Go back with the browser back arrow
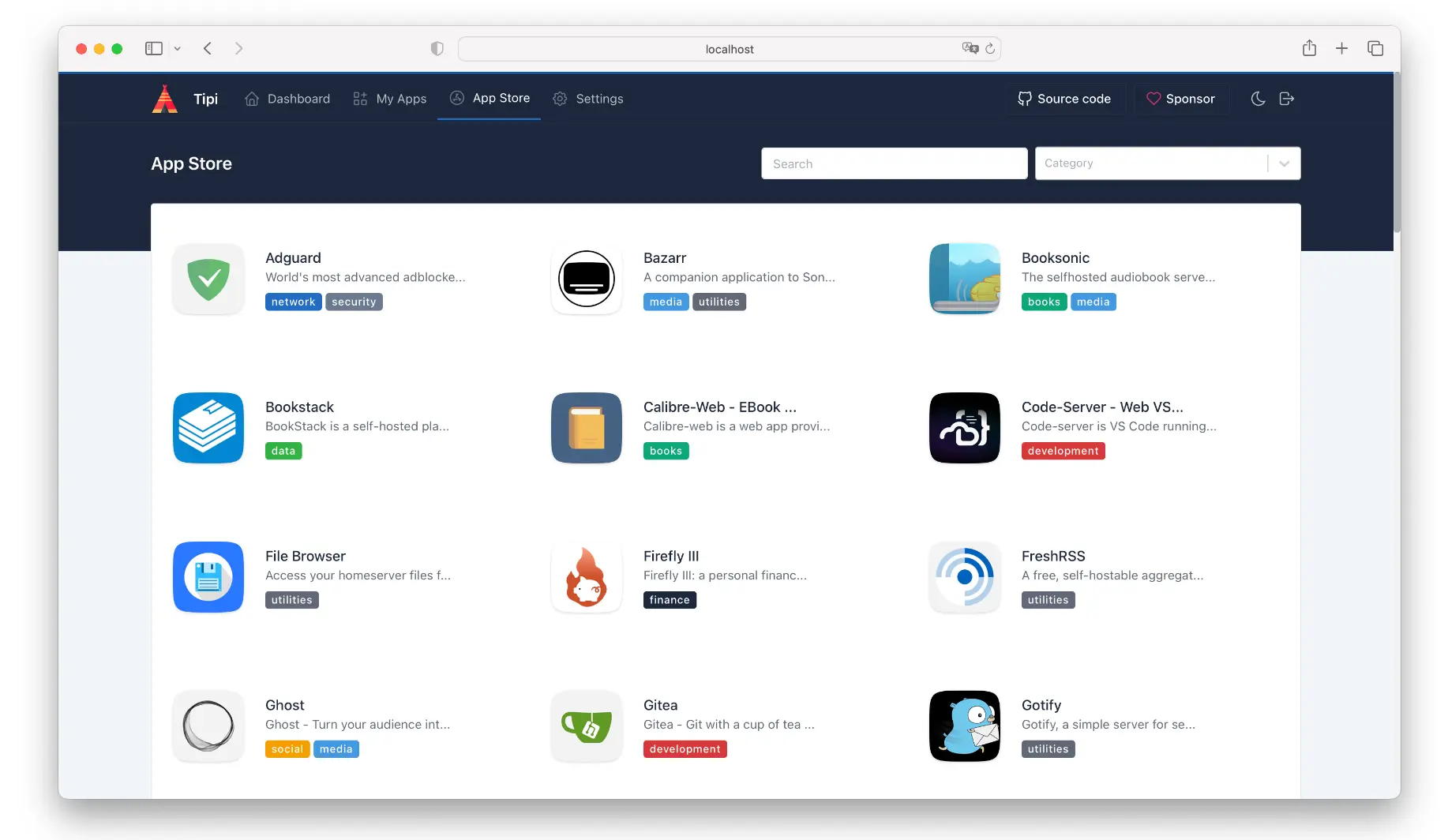 (208, 49)
